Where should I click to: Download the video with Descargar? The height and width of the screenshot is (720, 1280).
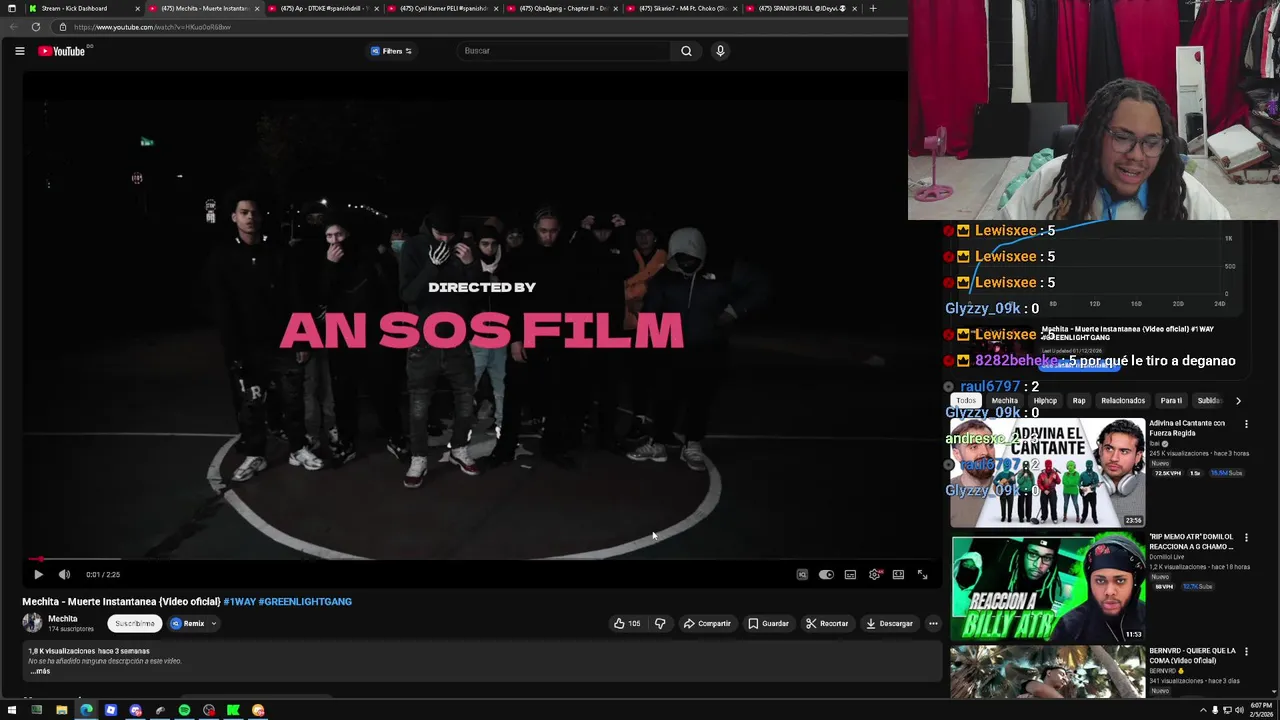[889, 624]
